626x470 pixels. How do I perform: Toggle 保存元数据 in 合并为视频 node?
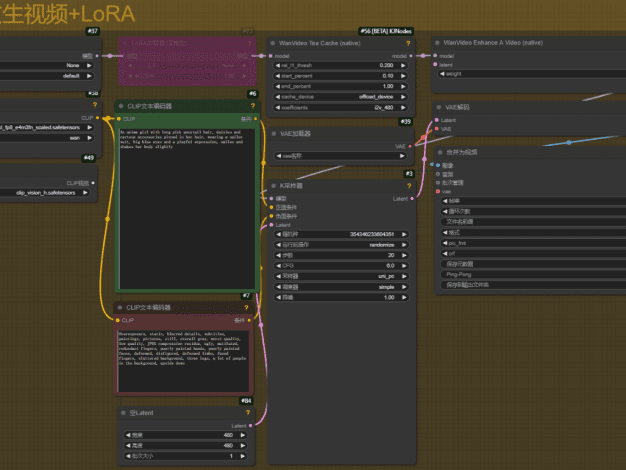533,264
